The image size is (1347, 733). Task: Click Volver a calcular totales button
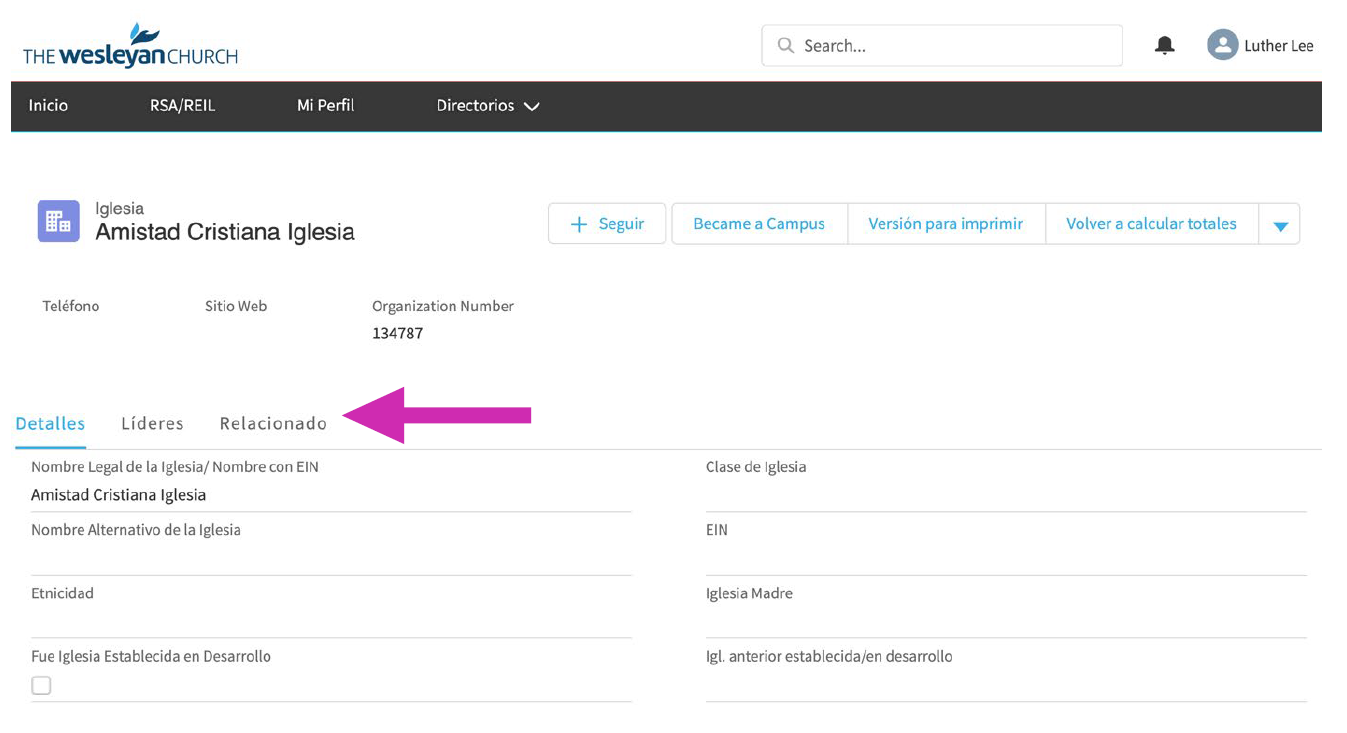pyautogui.click(x=1151, y=224)
